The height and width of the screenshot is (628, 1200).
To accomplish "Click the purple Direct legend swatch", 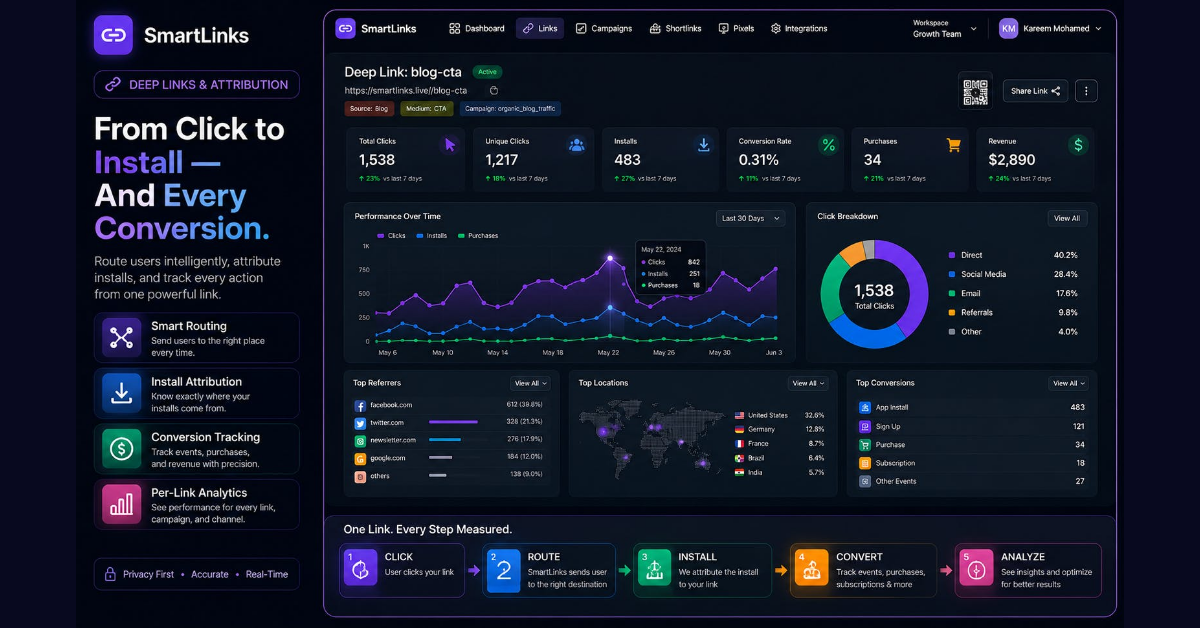I will 951,255.
